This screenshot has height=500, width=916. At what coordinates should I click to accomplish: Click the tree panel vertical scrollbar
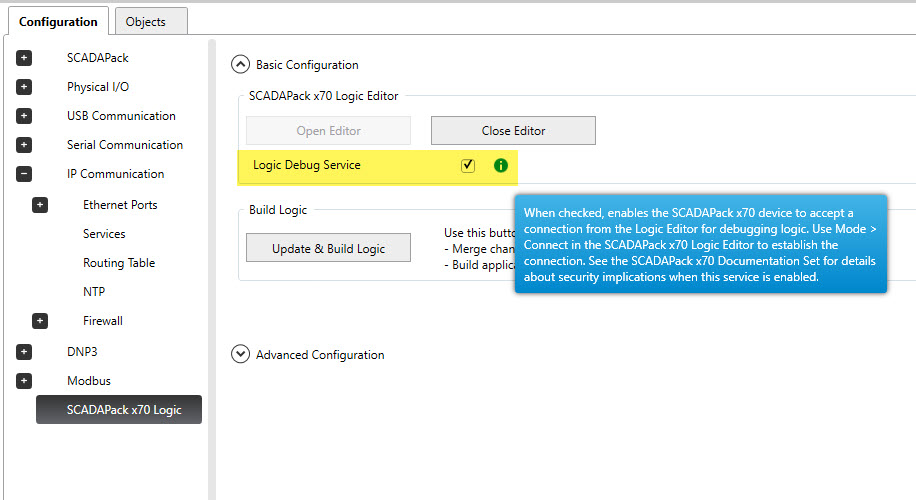(x=212, y=269)
